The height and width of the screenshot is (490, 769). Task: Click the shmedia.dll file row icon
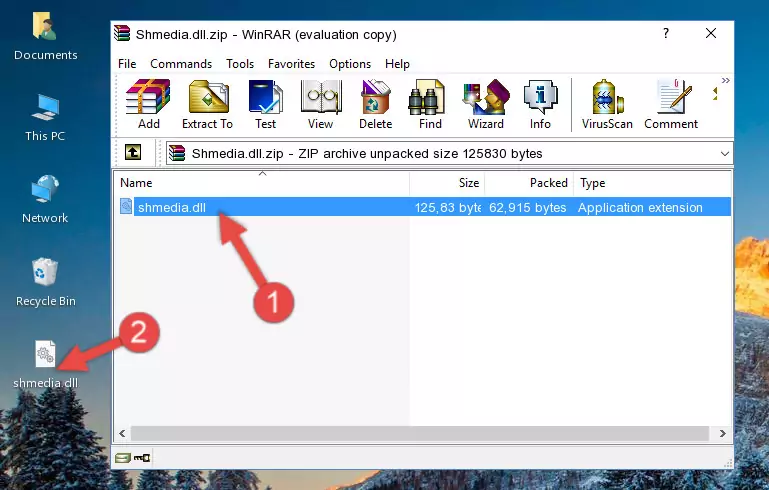tap(126, 206)
